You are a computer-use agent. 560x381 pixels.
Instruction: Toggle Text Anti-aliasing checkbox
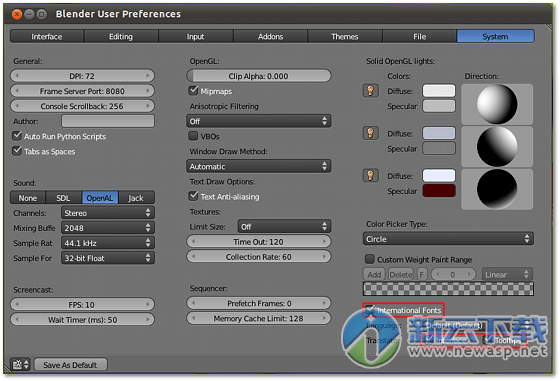(193, 196)
